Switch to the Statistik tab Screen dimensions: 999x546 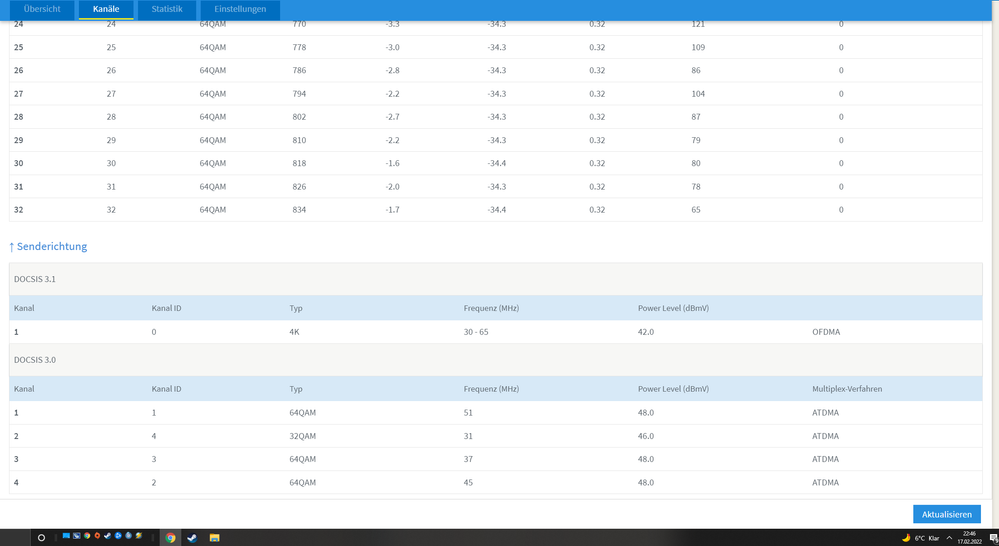167,9
